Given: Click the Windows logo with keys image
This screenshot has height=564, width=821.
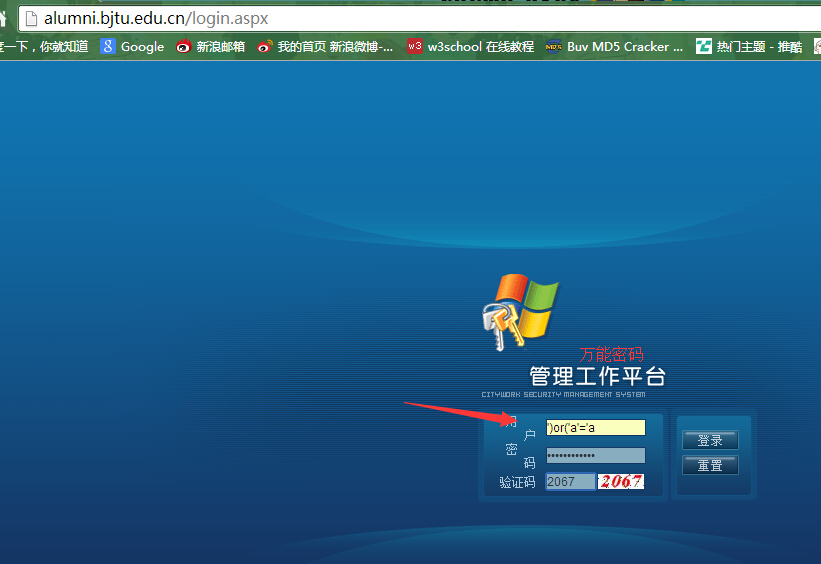Looking at the screenshot, I should [521, 312].
